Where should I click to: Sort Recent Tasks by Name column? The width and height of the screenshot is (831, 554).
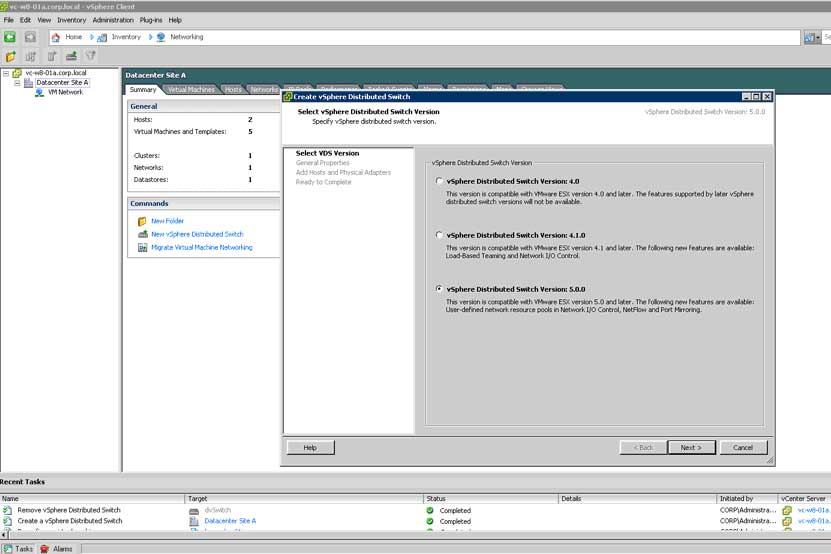click(92, 499)
